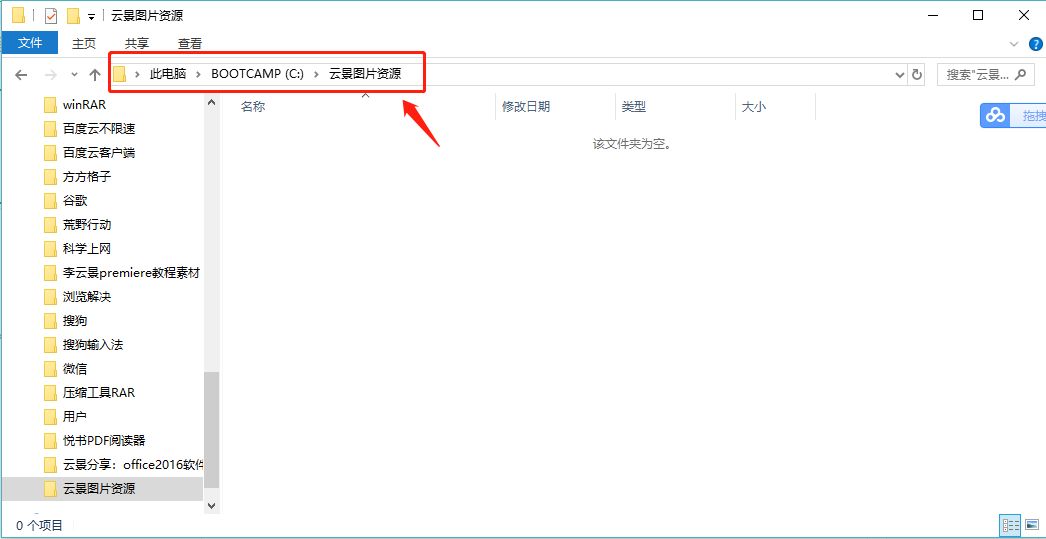This screenshot has height=539, width=1046.
Task: Click the search magnifier icon
Action: pyautogui.click(x=1020, y=75)
